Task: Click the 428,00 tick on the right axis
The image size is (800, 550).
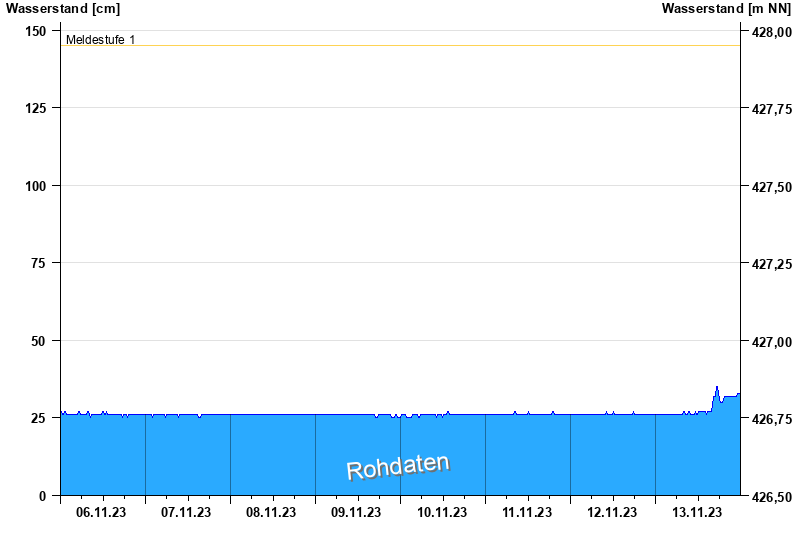Action: (x=771, y=33)
